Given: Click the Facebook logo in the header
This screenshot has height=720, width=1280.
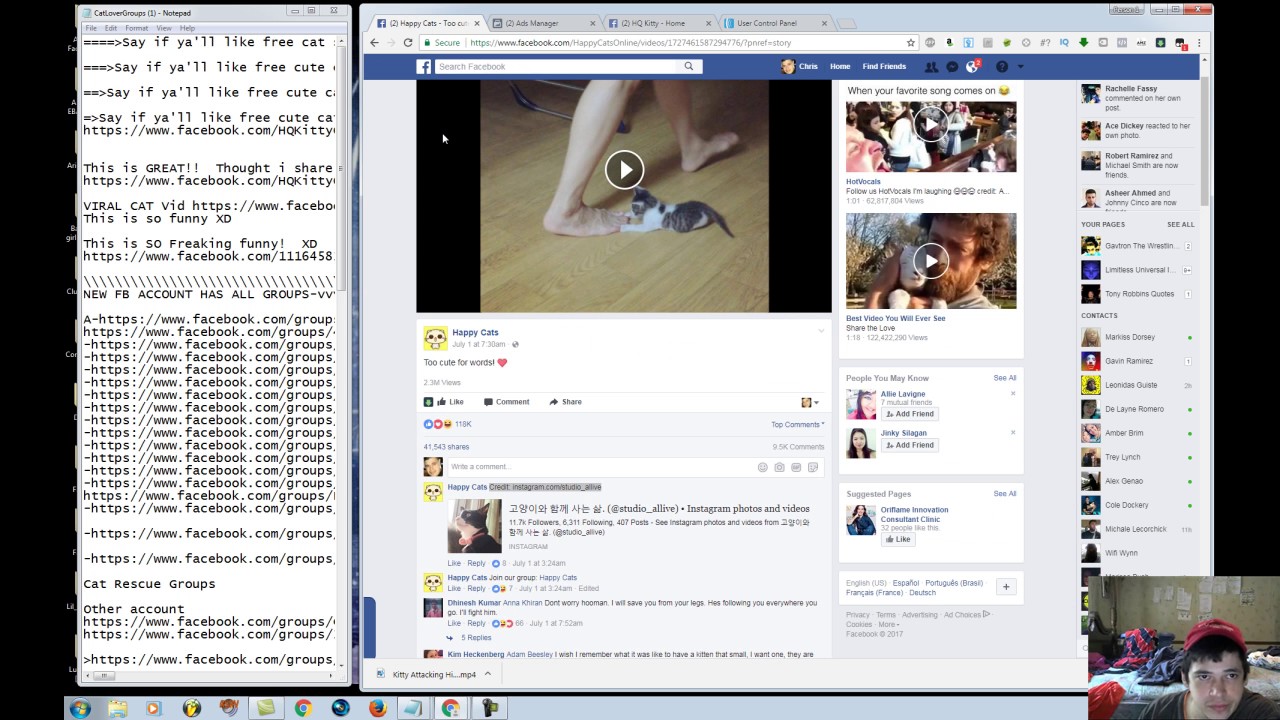Looking at the screenshot, I should pyautogui.click(x=424, y=66).
